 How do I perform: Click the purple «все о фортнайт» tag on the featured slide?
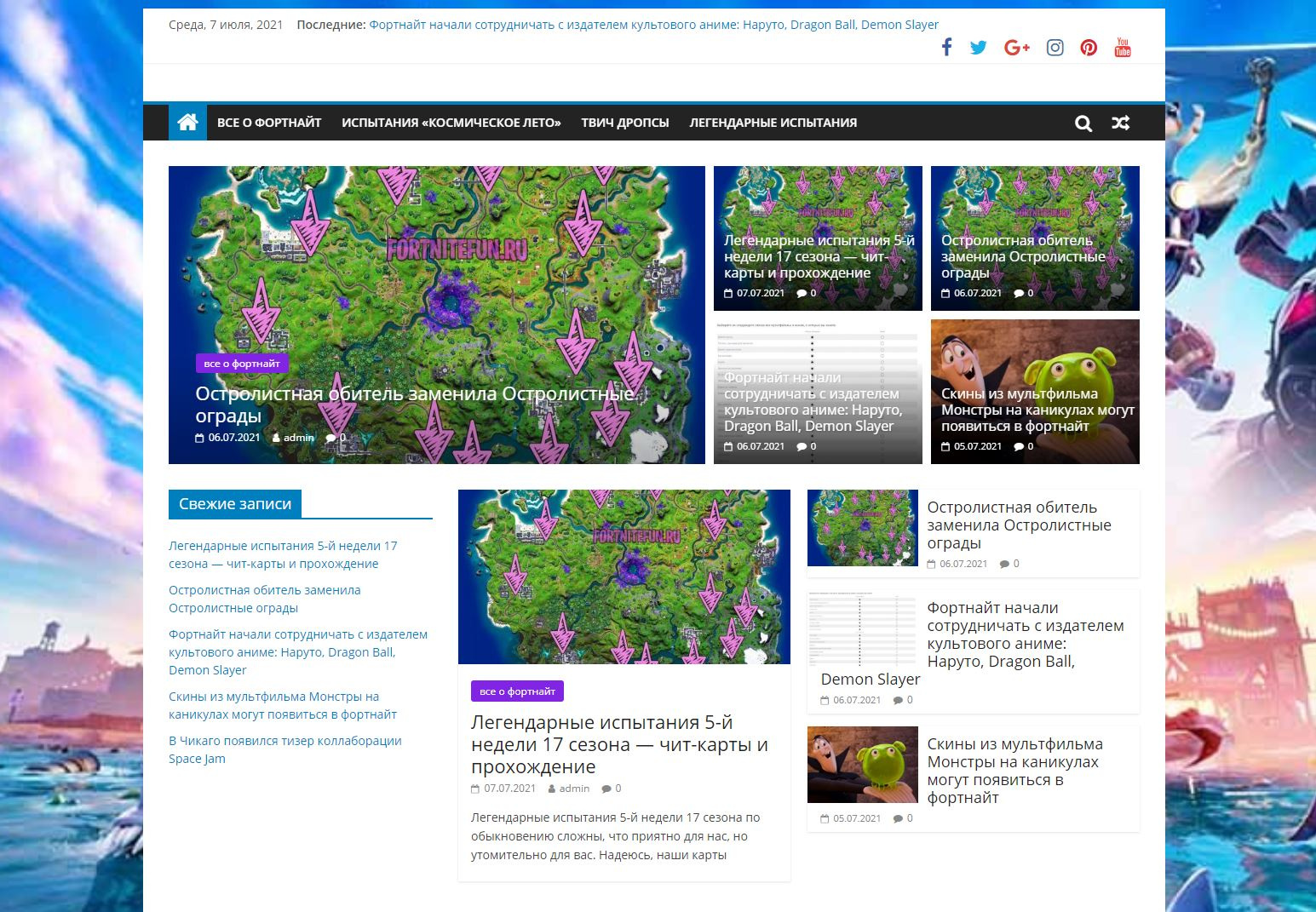click(x=242, y=364)
